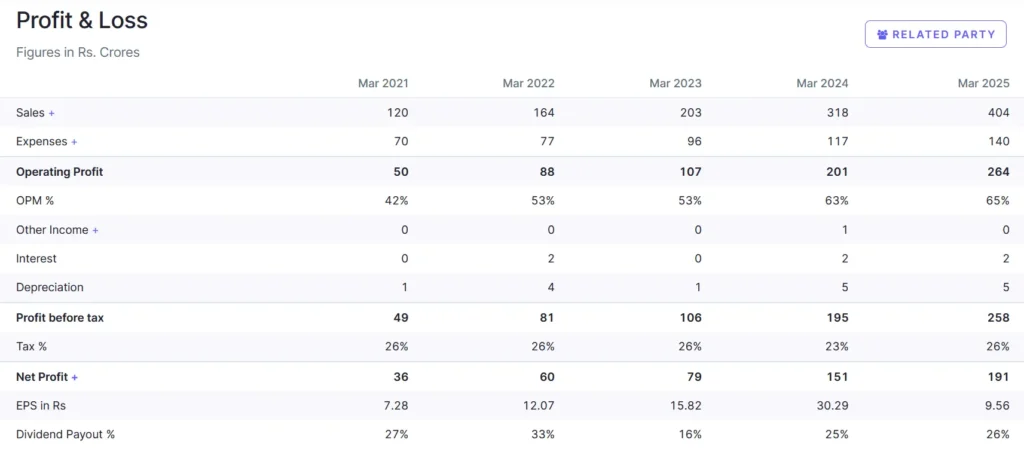Click the Depreciation row label
Screen dimensions: 1024x452
coord(50,288)
